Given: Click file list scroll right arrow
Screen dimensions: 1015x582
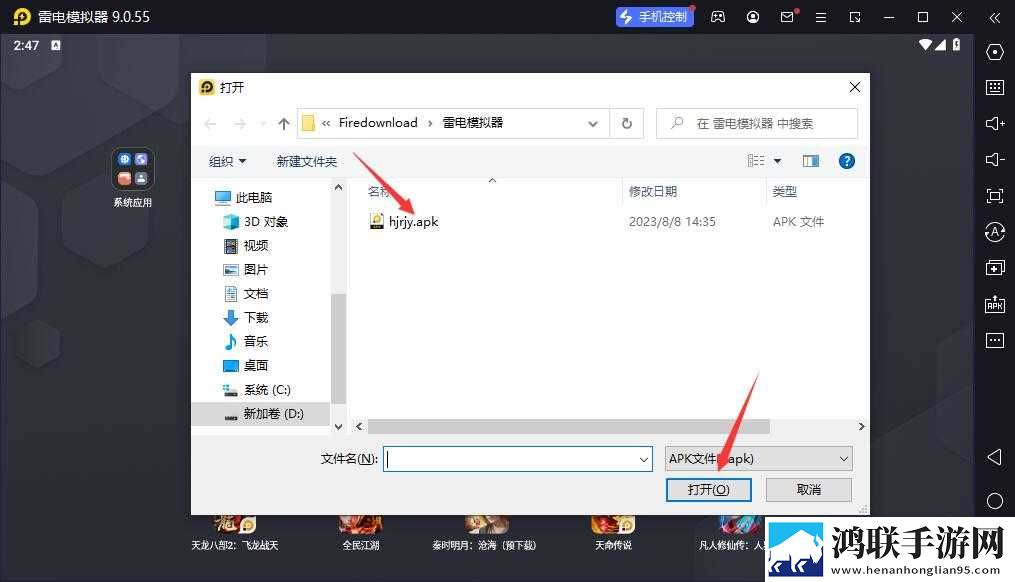Looking at the screenshot, I should [861, 427].
